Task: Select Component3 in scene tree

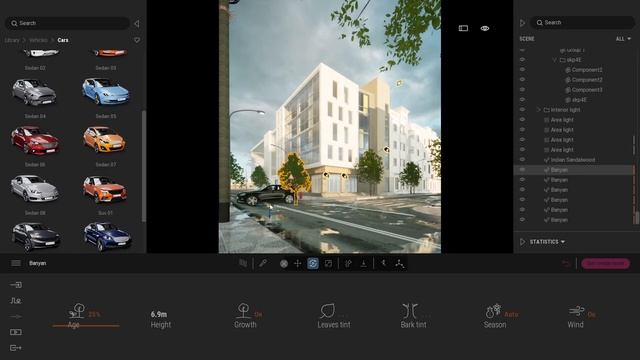Action: pos(587,90)
